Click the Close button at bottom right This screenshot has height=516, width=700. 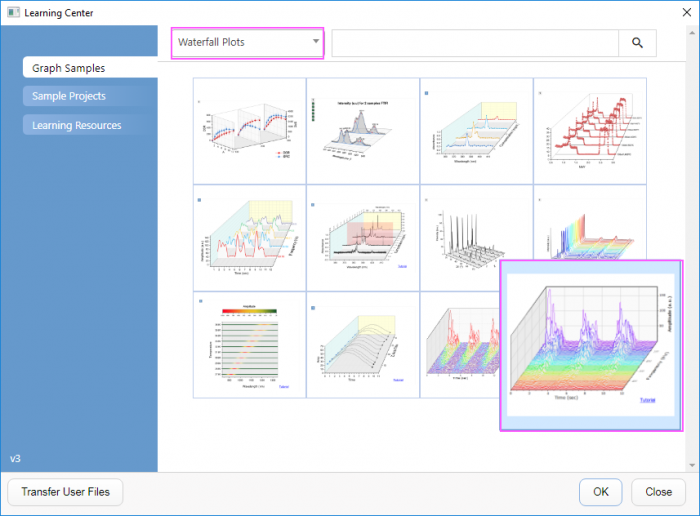658,492
